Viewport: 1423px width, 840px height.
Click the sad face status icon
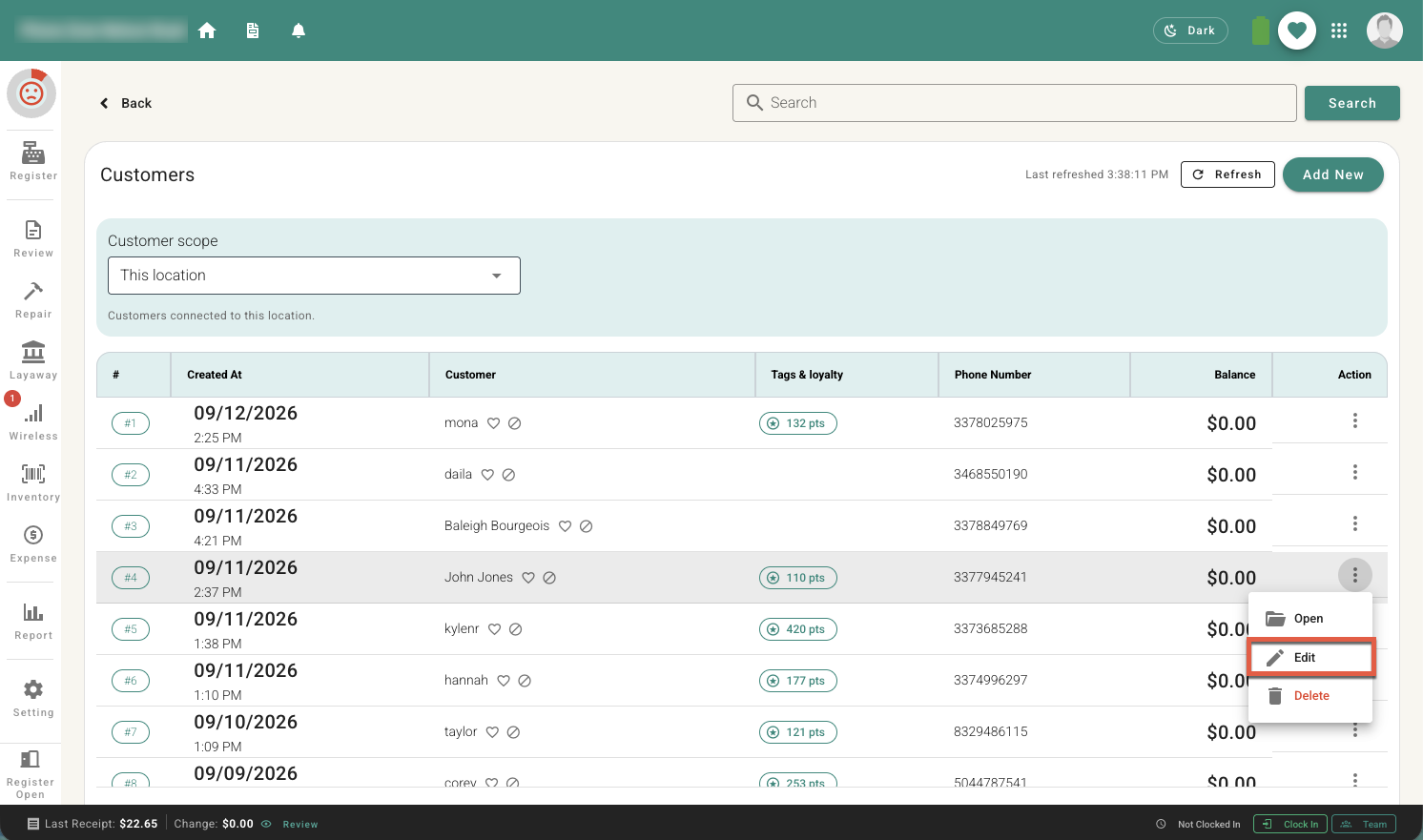(x=31, y=93)
